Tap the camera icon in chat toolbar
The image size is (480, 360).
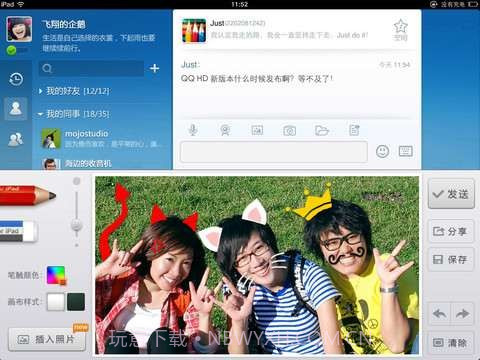point(289,130)
